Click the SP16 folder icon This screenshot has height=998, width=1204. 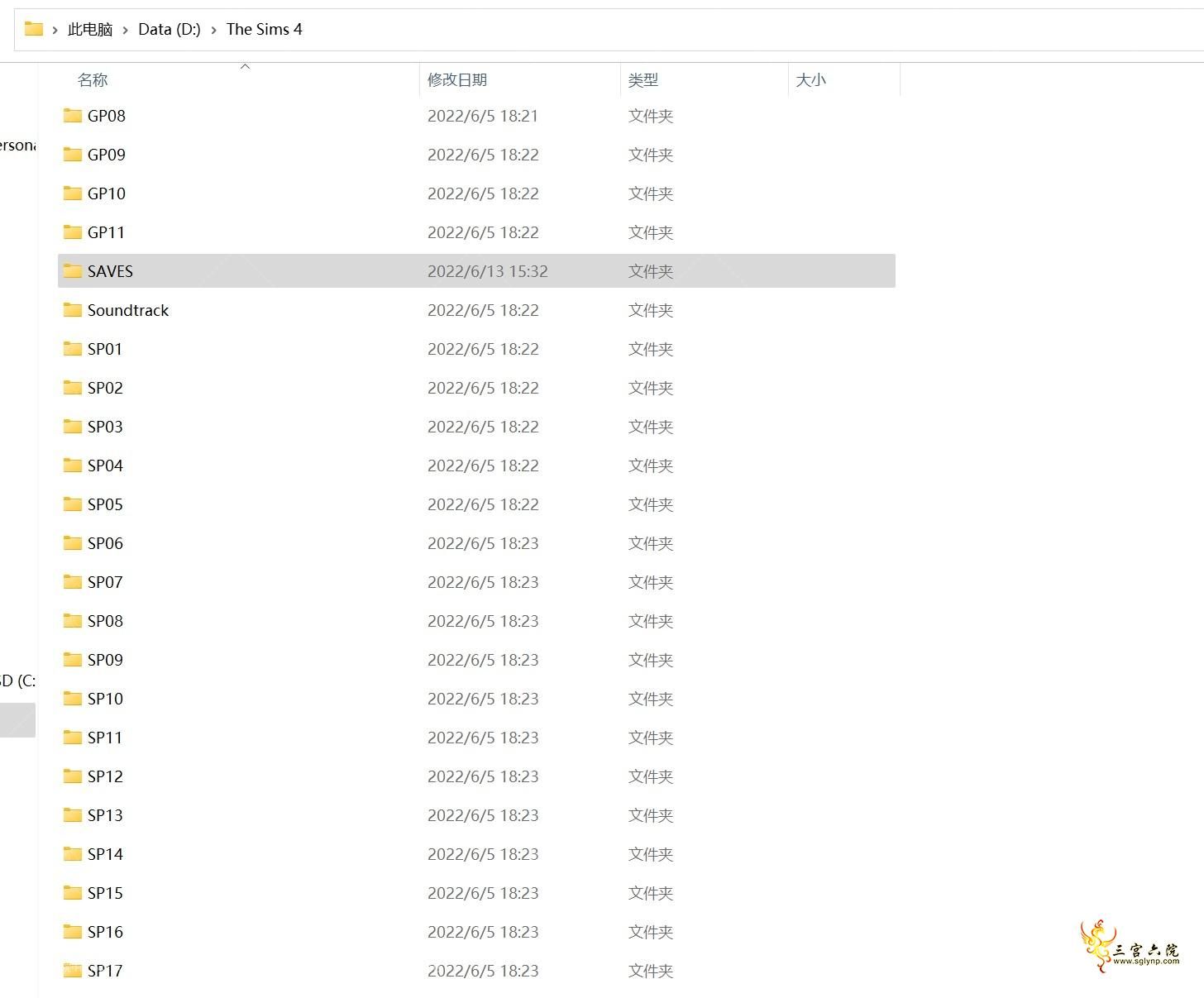73,932
